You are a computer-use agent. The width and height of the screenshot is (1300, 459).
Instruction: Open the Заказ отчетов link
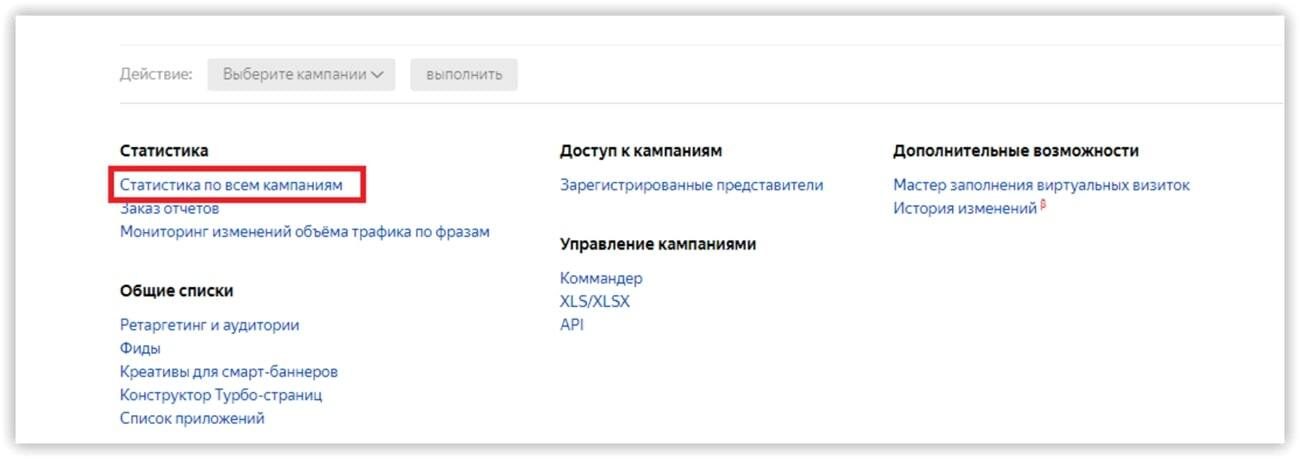click(x=169, y=209)
